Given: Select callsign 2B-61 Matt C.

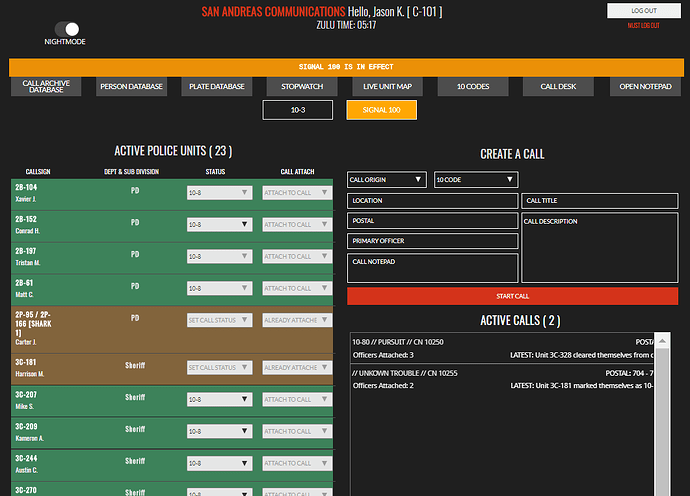Looking at the screenshot, I should pyautogui.click(x=25, y=288).
